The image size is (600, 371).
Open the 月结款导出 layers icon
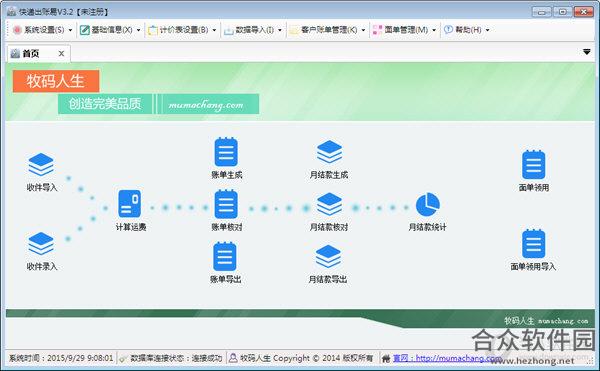pyautogui.click(x=328, y=257)
